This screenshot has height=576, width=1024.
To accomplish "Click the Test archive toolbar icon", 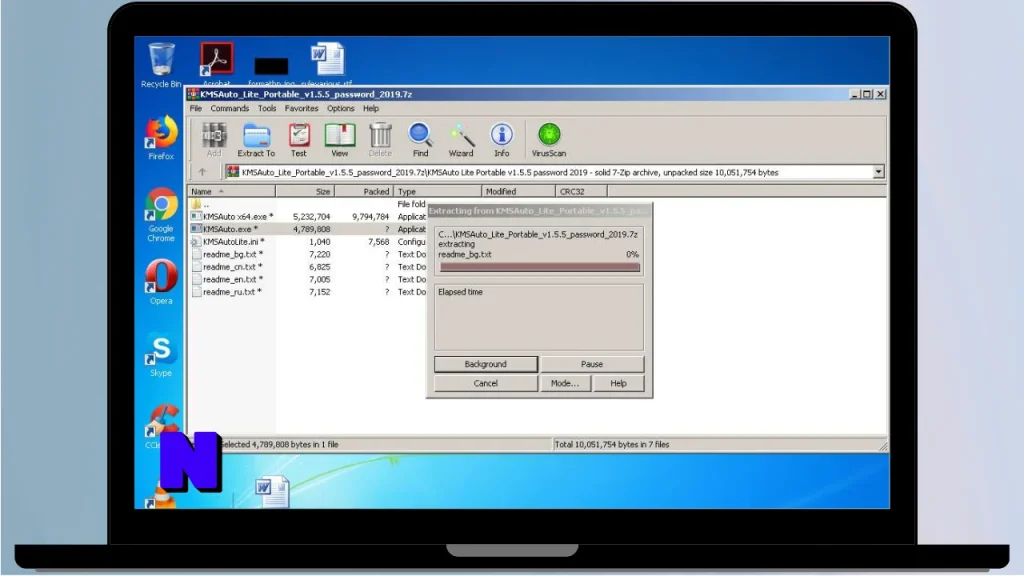I will pyautogui.click(x=299, y=140).
